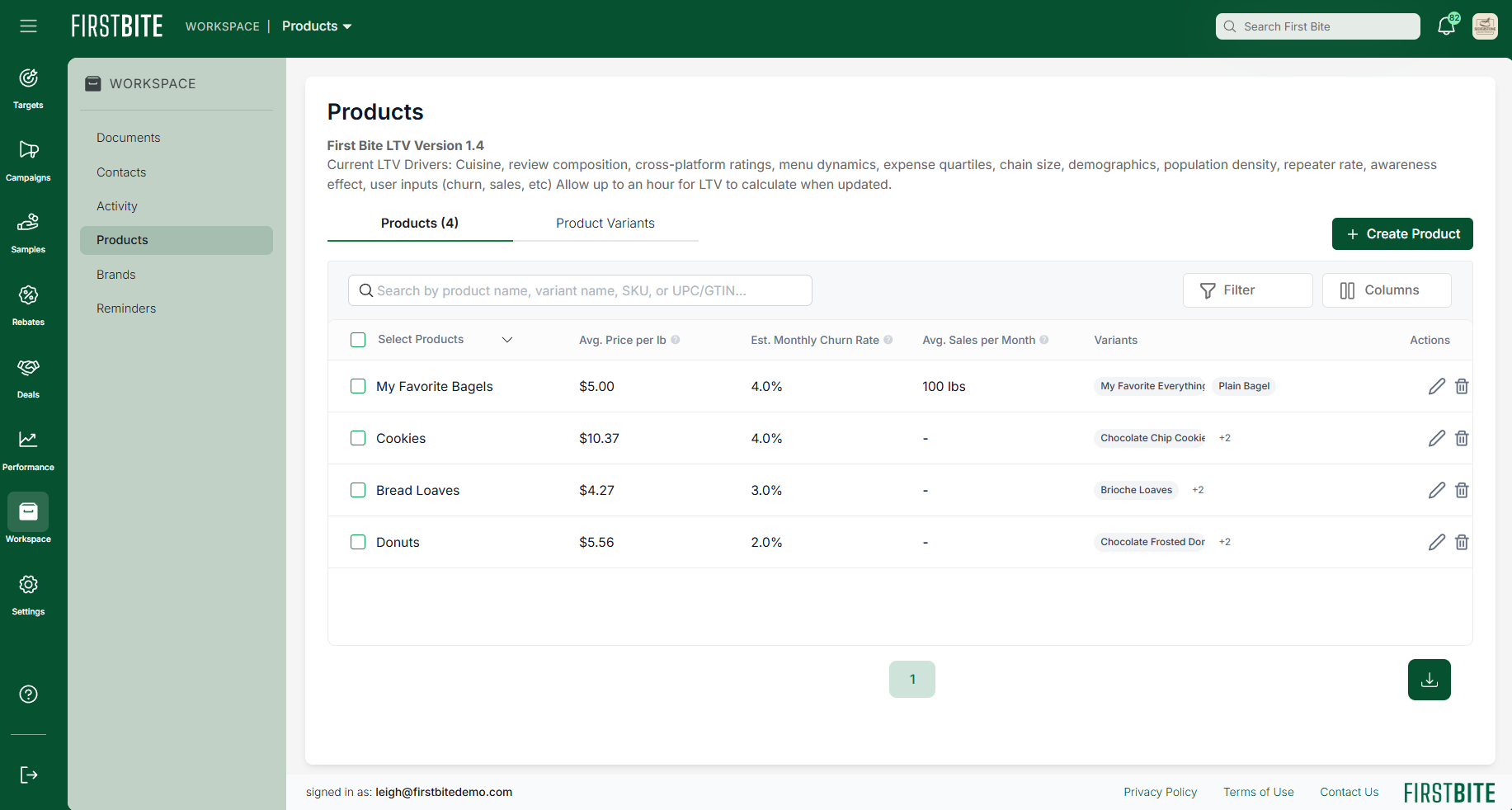Open the hamburger menu icon
This screenshot has height=810, width=1512.
[28, 26]
